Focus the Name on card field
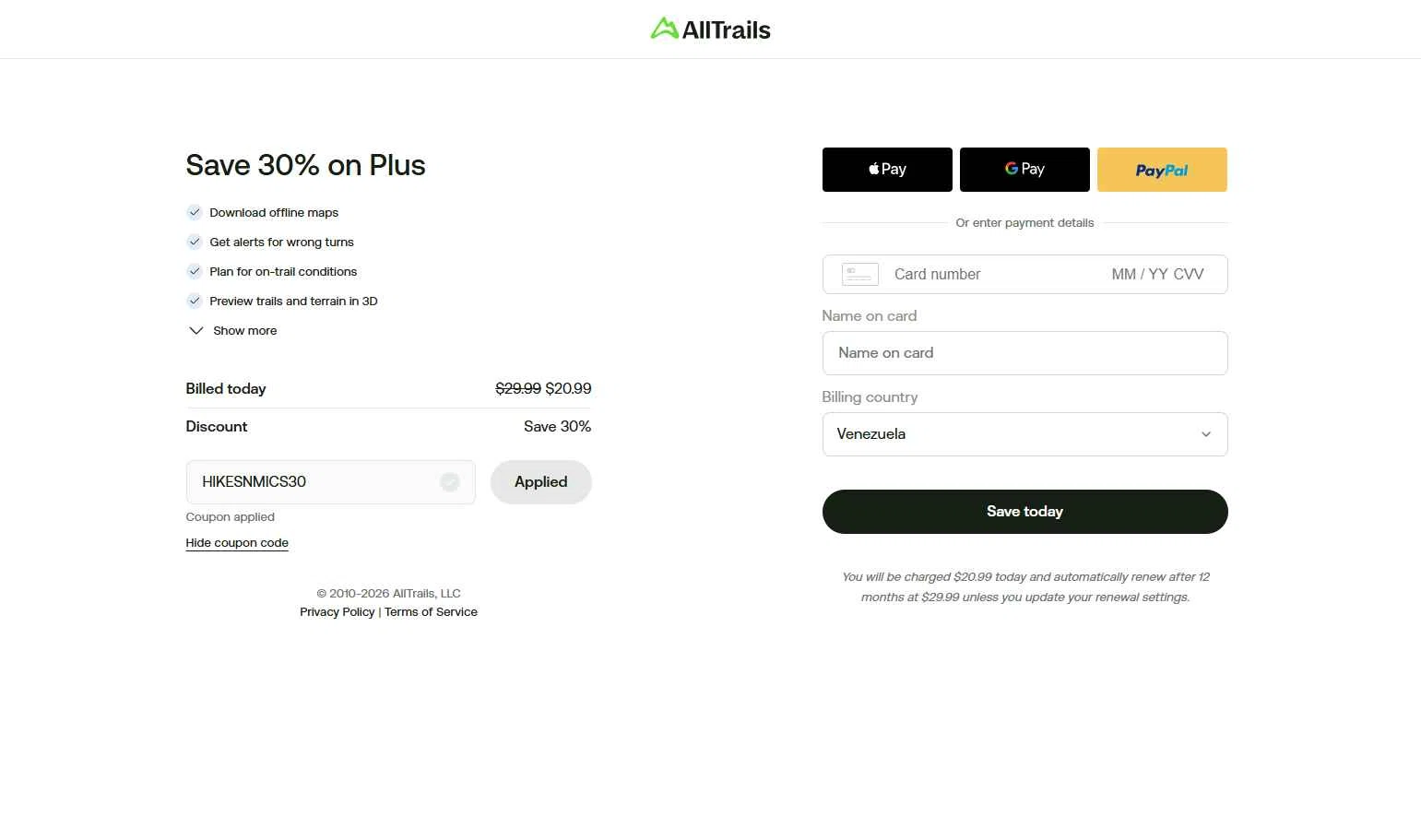This screenshot has height=840, width=1421. tap(1024, 353)
